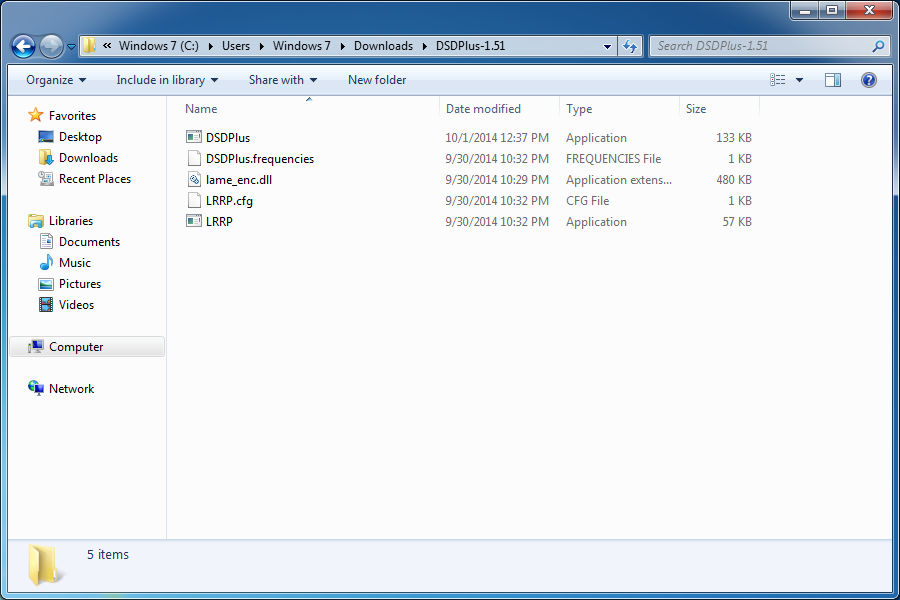The height and width of the screenshot is (600, 900).
Task: Click the LRRP application icon
Action: [194, 221]
